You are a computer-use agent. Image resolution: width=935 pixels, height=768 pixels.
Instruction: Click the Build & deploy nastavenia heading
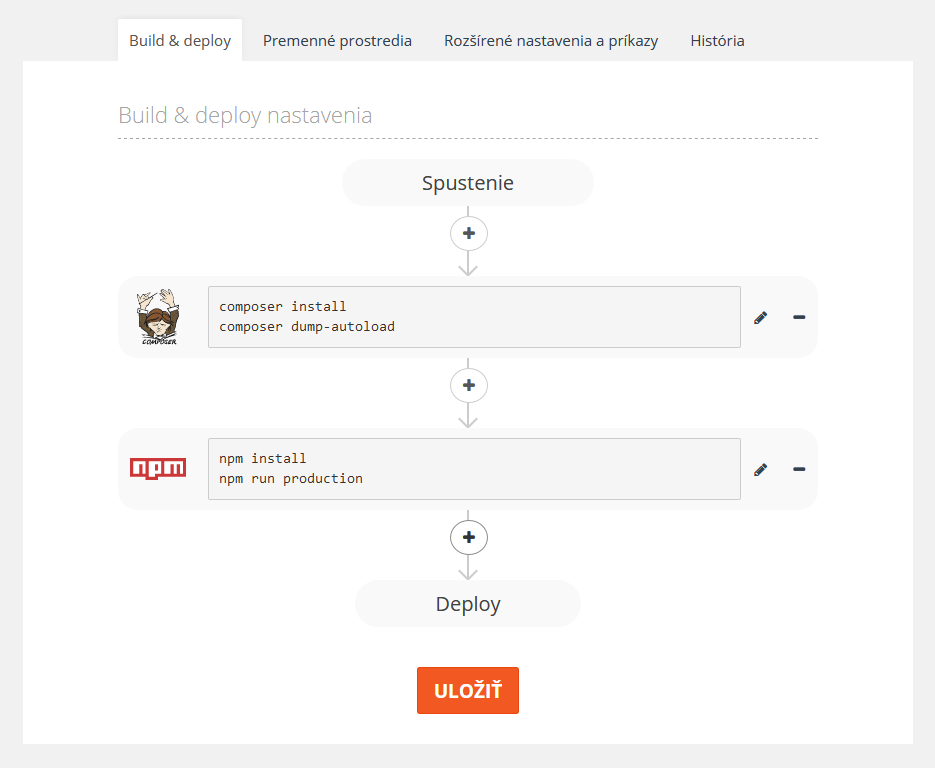[245, 115]
